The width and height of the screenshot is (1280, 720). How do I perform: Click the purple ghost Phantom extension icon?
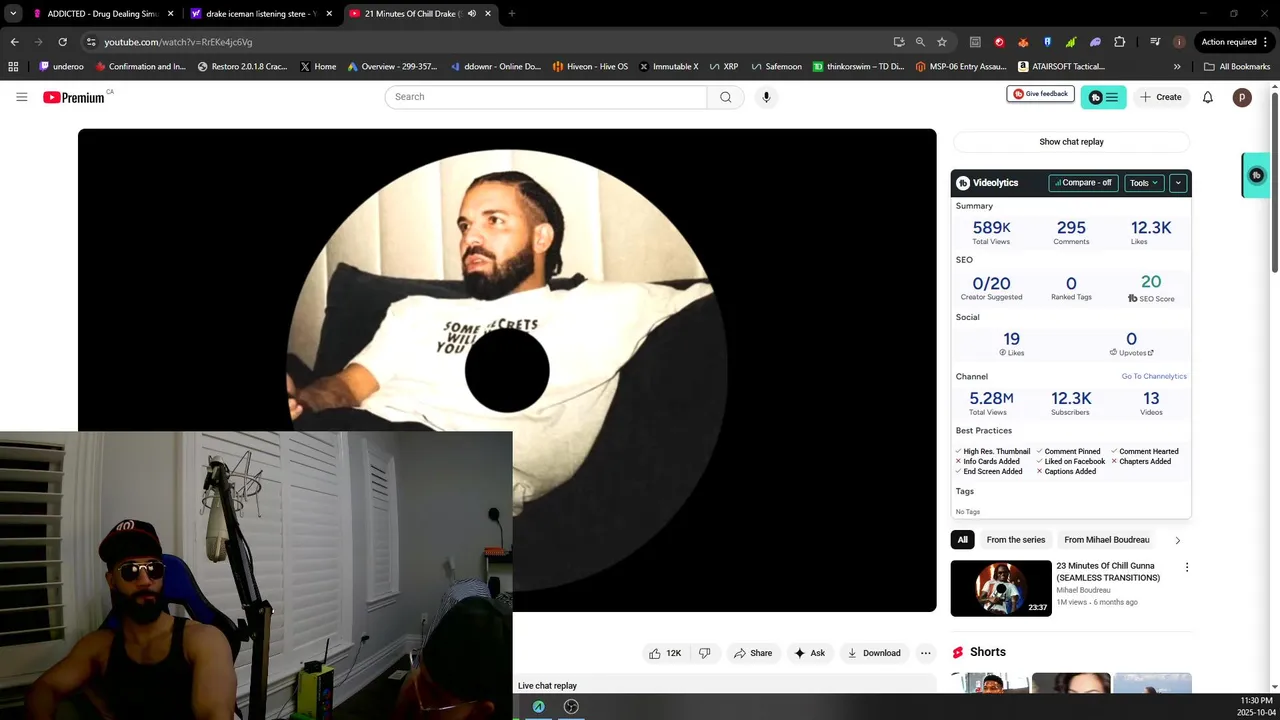[x=1095, y=42]
